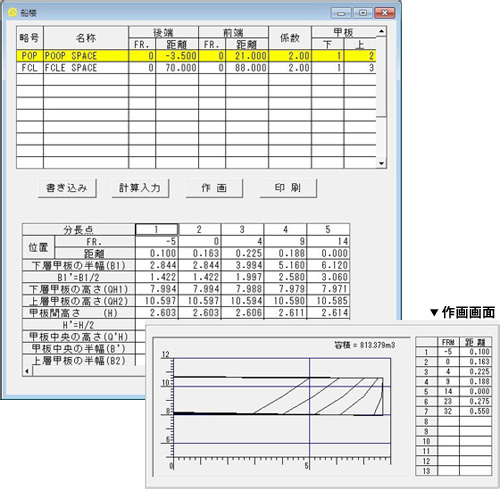The image size is (500, 490).
Task: Click the 下層甲板の半幅(B1) row label
Action: (79, 266)
